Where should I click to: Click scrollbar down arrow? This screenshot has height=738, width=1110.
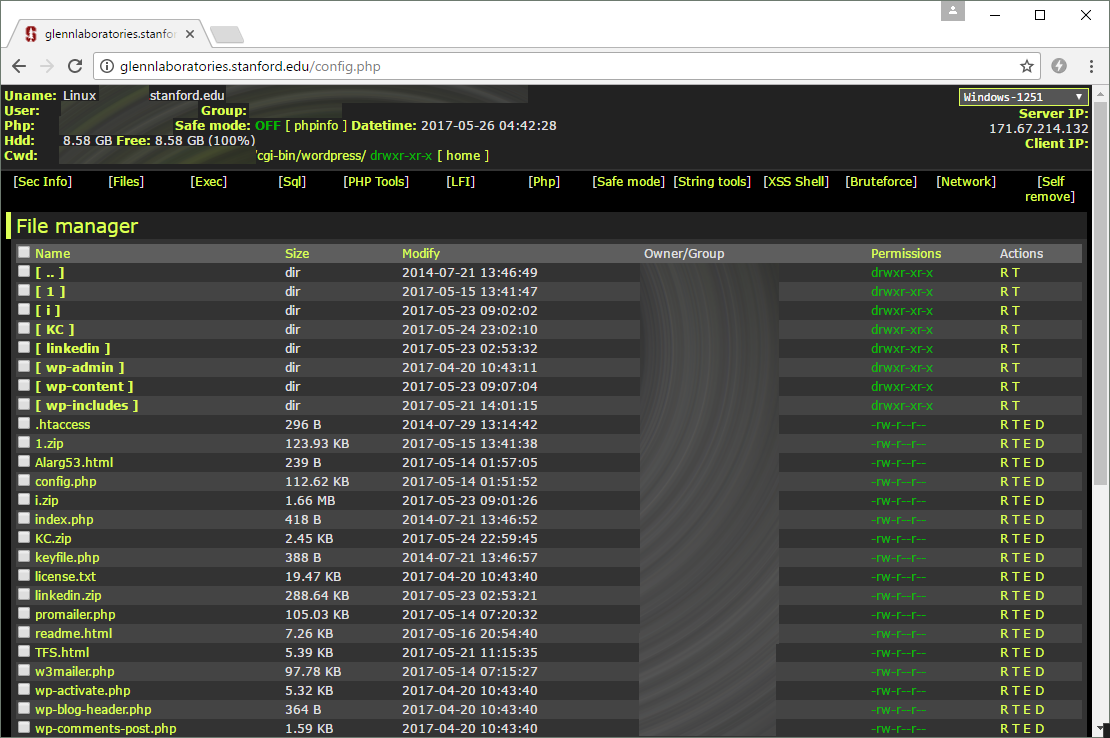1101,729
